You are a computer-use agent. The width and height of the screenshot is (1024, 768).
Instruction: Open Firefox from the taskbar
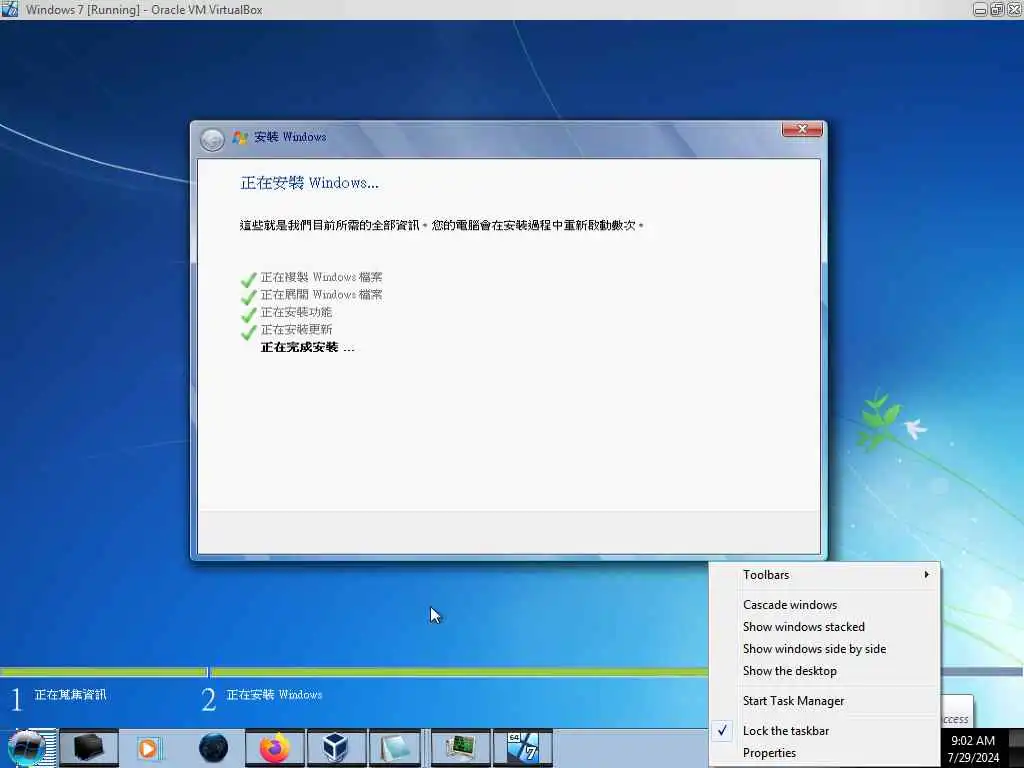click(275, 748)
